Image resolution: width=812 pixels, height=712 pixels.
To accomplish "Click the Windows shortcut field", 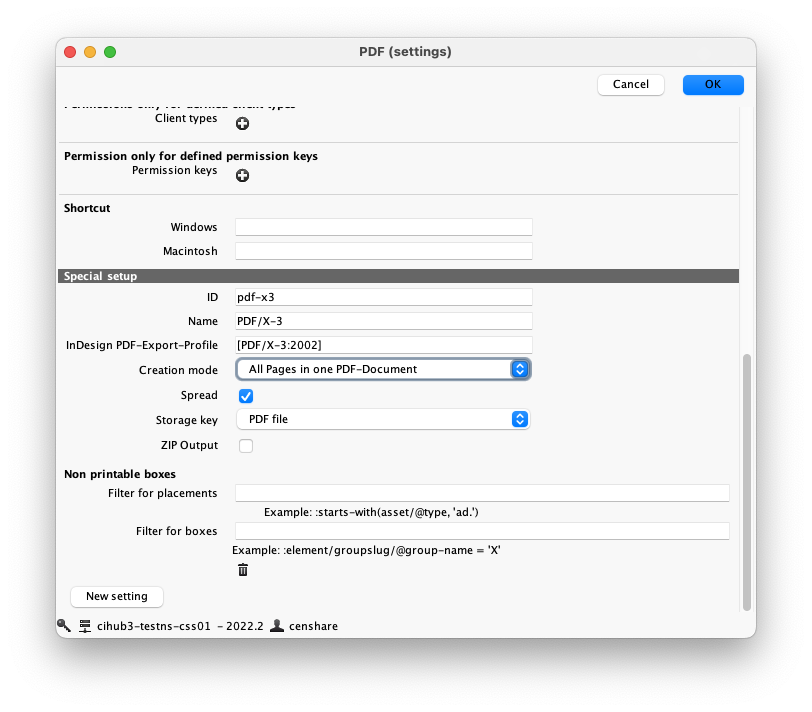I will pos(383,227).
